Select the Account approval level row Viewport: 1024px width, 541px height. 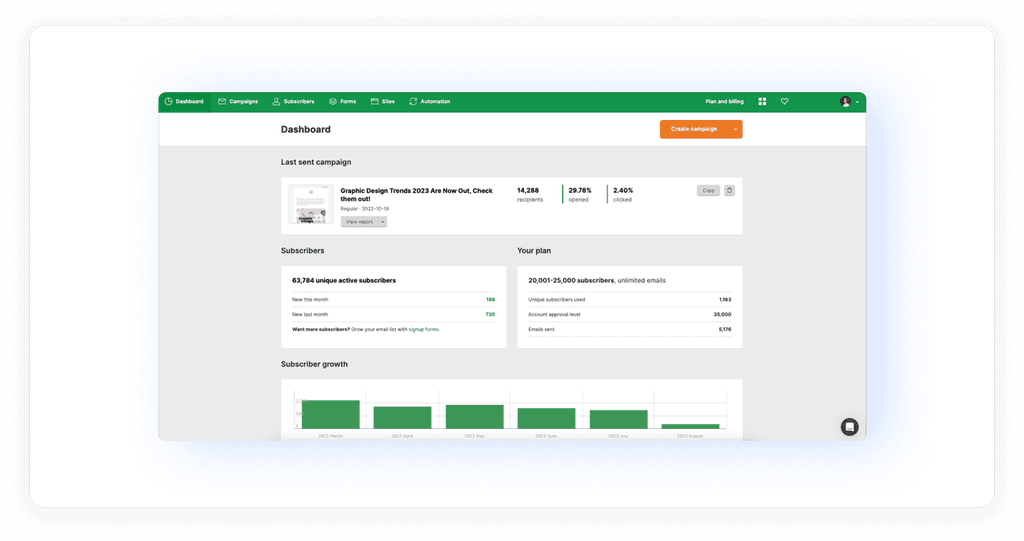pos(630,315)
